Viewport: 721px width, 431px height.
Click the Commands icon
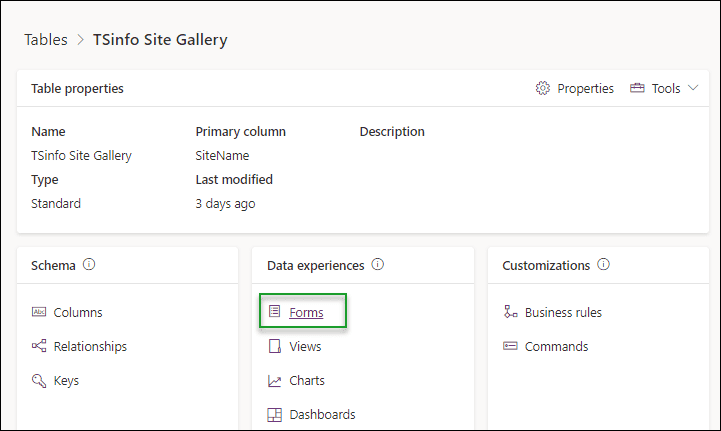tap(510, 346)
